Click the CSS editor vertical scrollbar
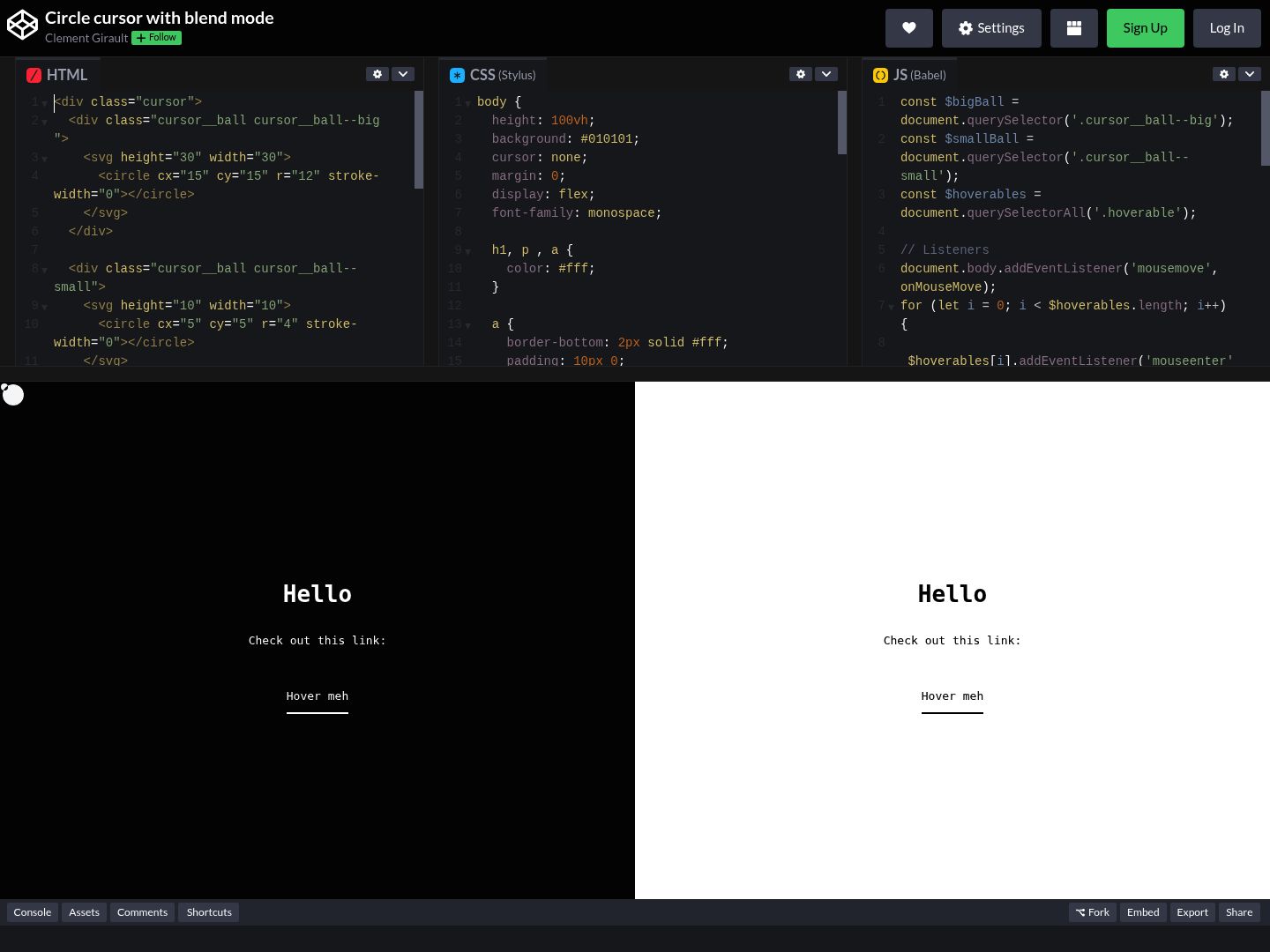Viewport: 1270px width, 952px height. pos(842,123)
